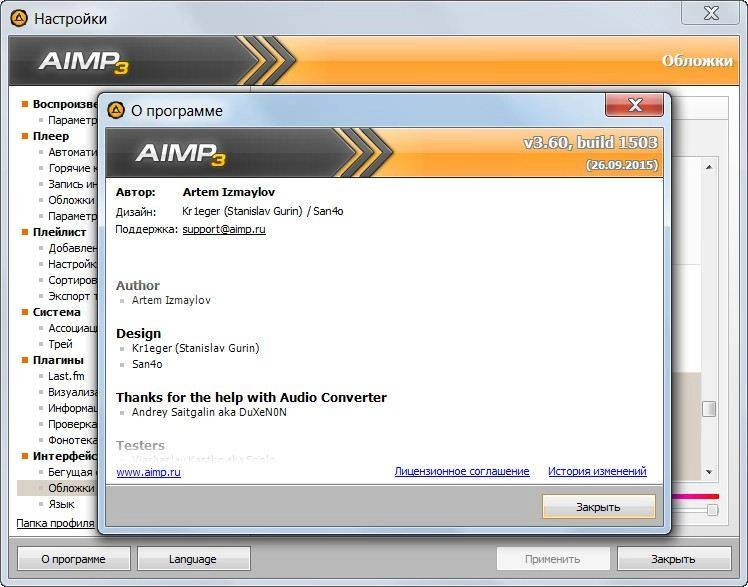Select the Воспроизведение category in the settings tree

tap(65, 104)
